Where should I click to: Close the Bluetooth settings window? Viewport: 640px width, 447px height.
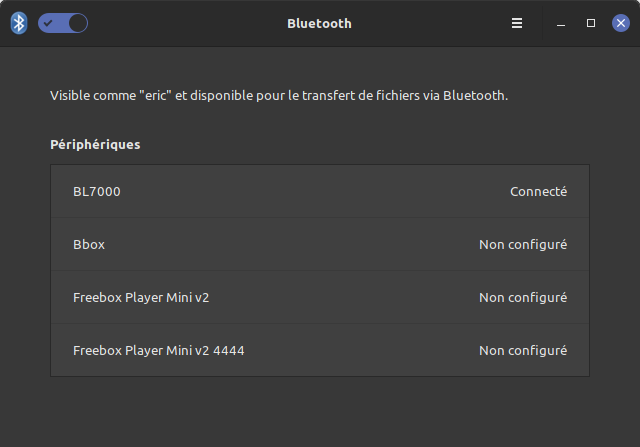621,23
